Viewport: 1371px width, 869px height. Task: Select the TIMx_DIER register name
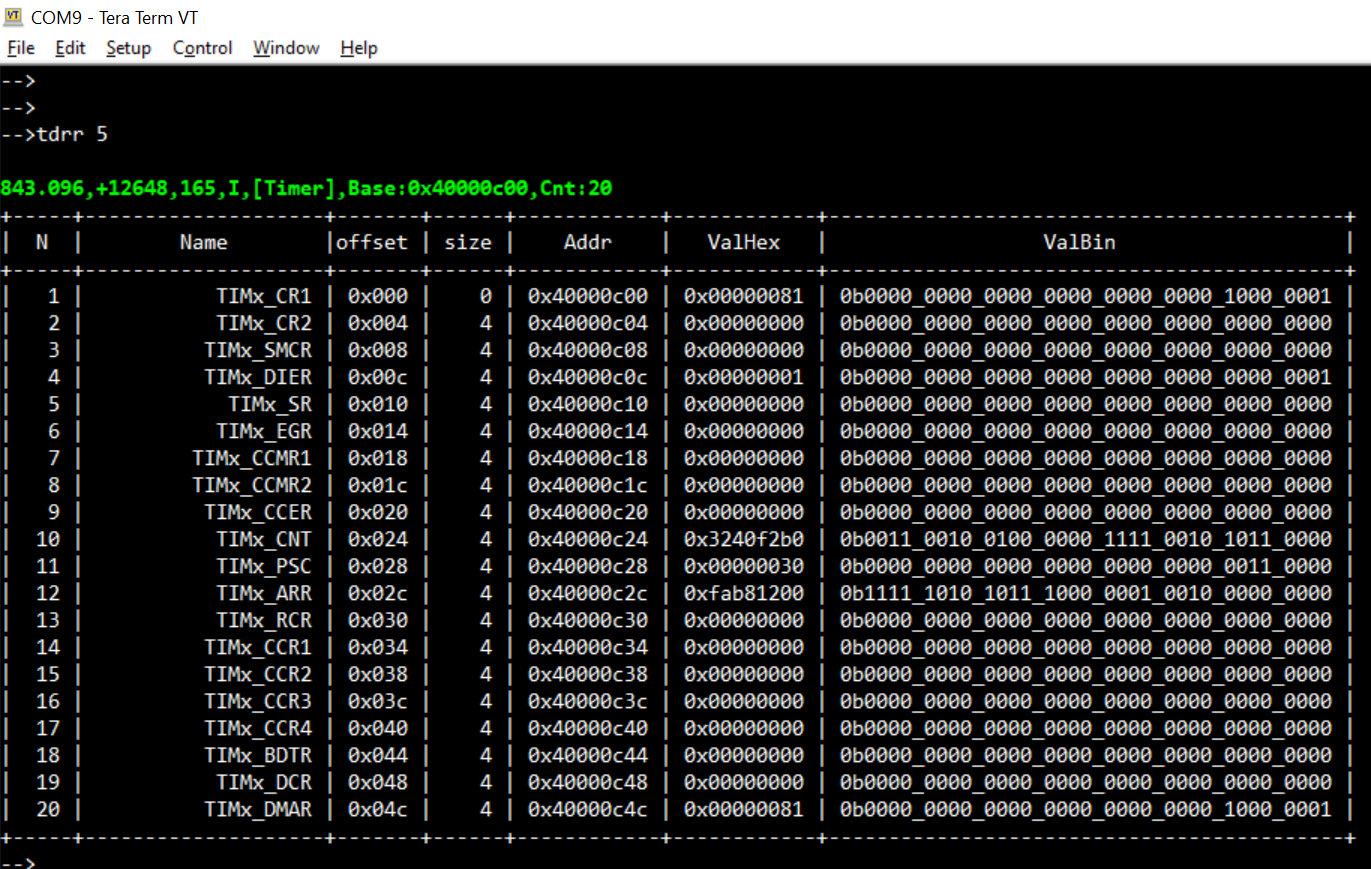(x=258, y=377)
